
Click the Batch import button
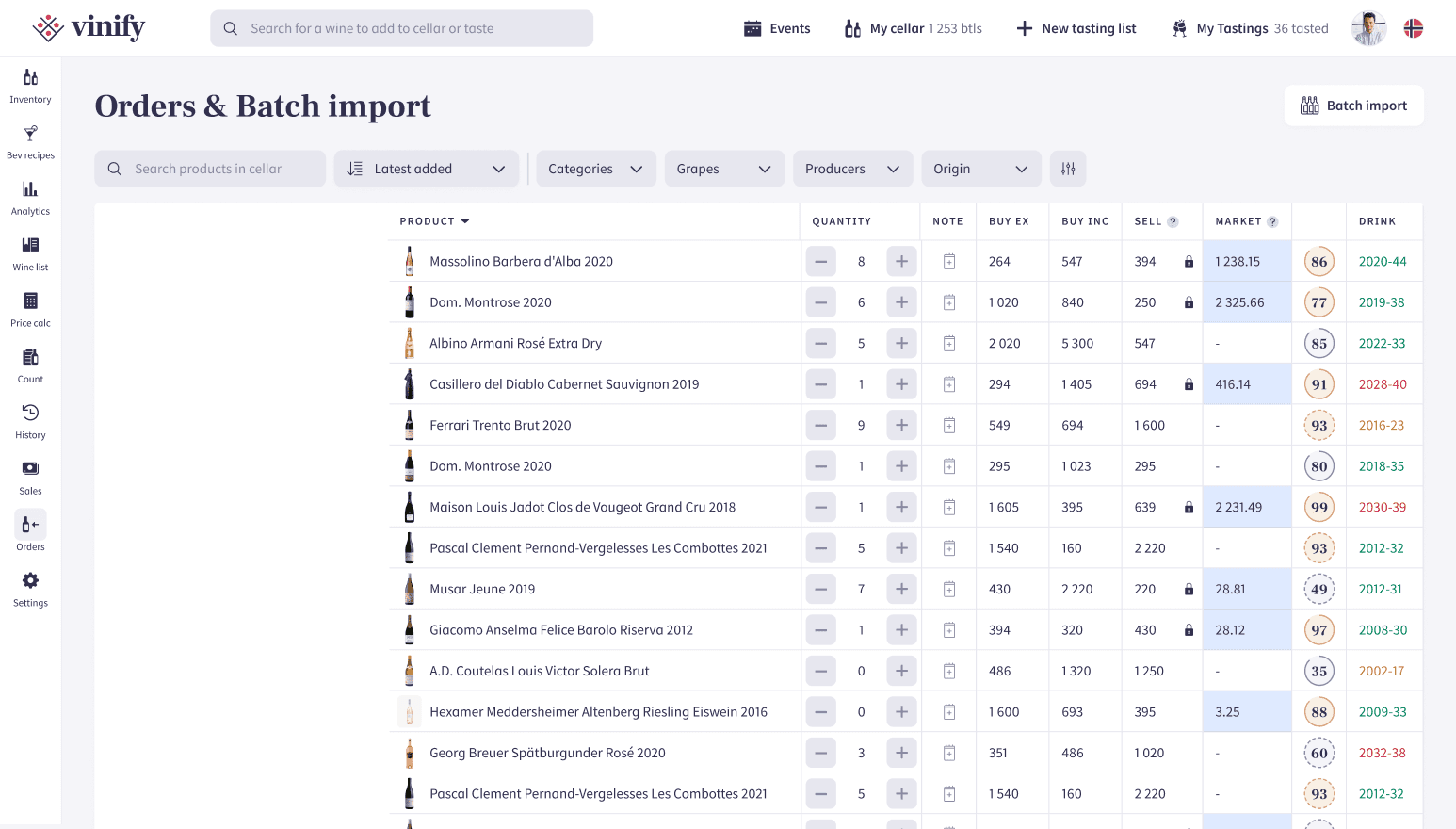(x=1353, y=106)
